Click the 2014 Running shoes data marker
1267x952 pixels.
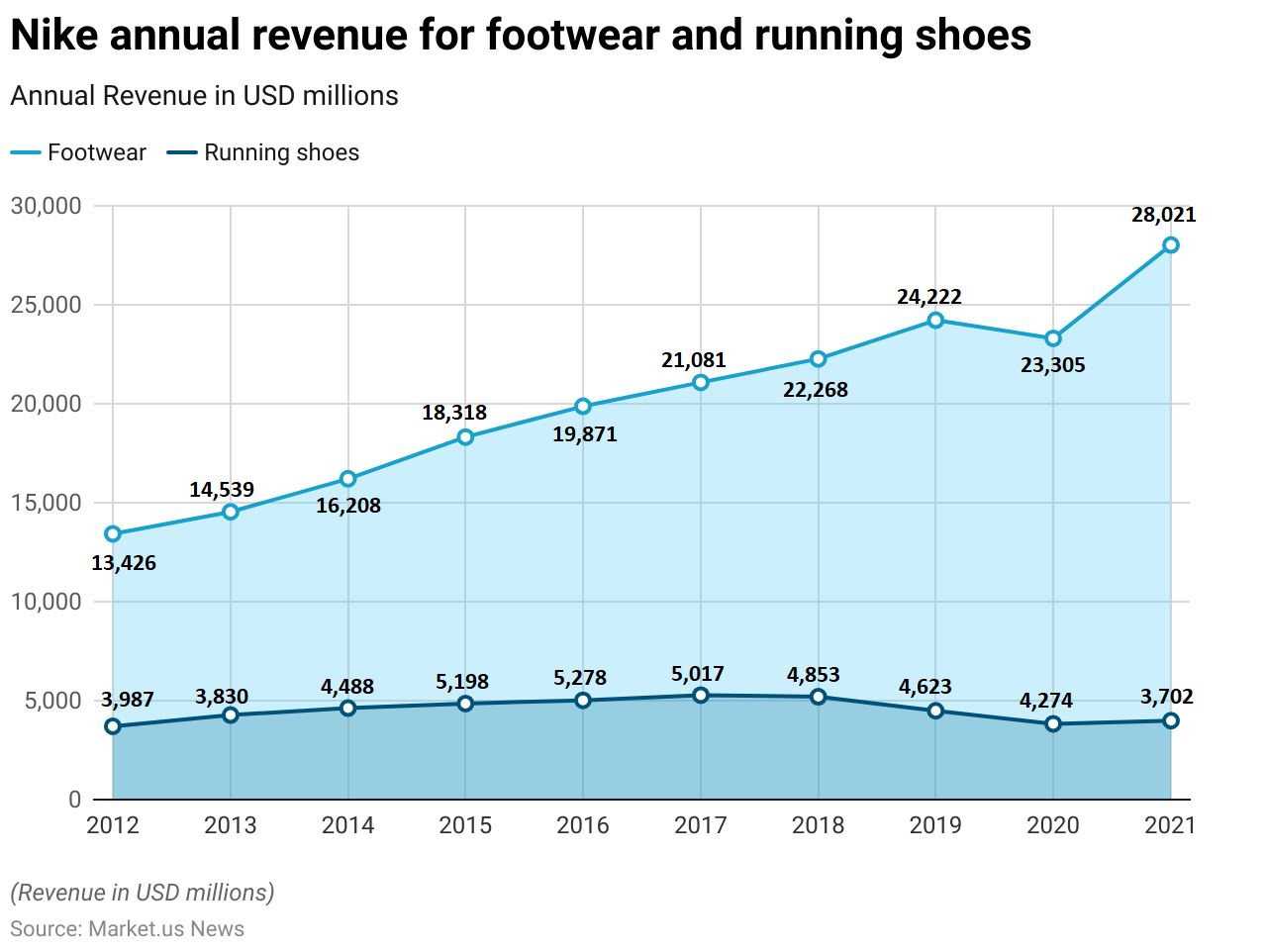(348, 708)
